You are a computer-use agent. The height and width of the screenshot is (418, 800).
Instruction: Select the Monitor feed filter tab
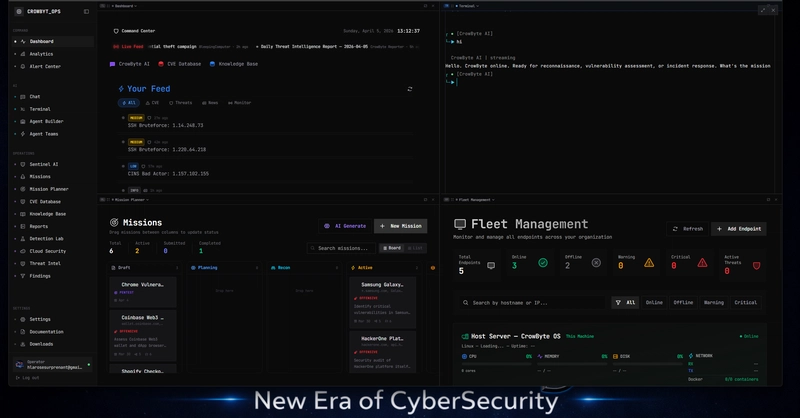(239, 103)
